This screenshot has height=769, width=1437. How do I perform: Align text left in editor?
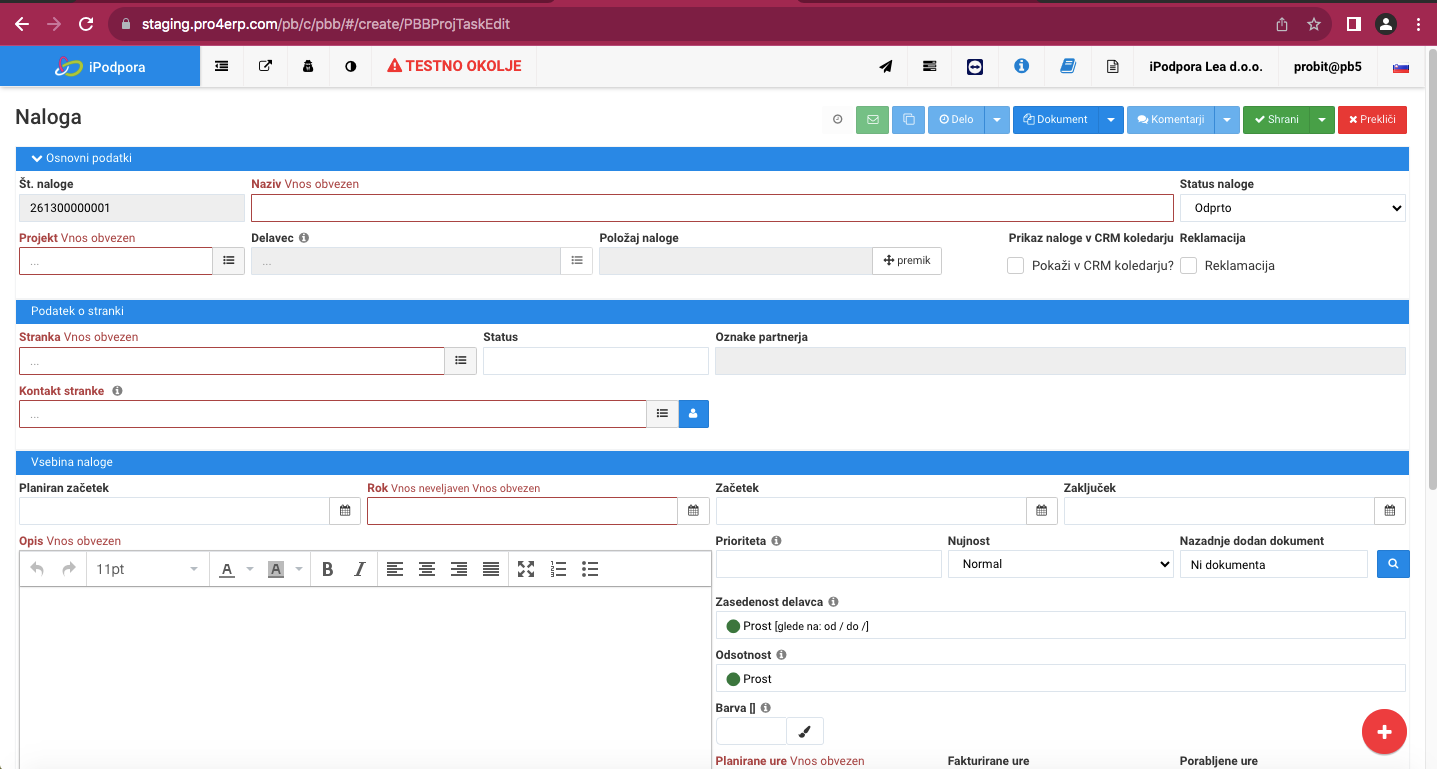395,569
